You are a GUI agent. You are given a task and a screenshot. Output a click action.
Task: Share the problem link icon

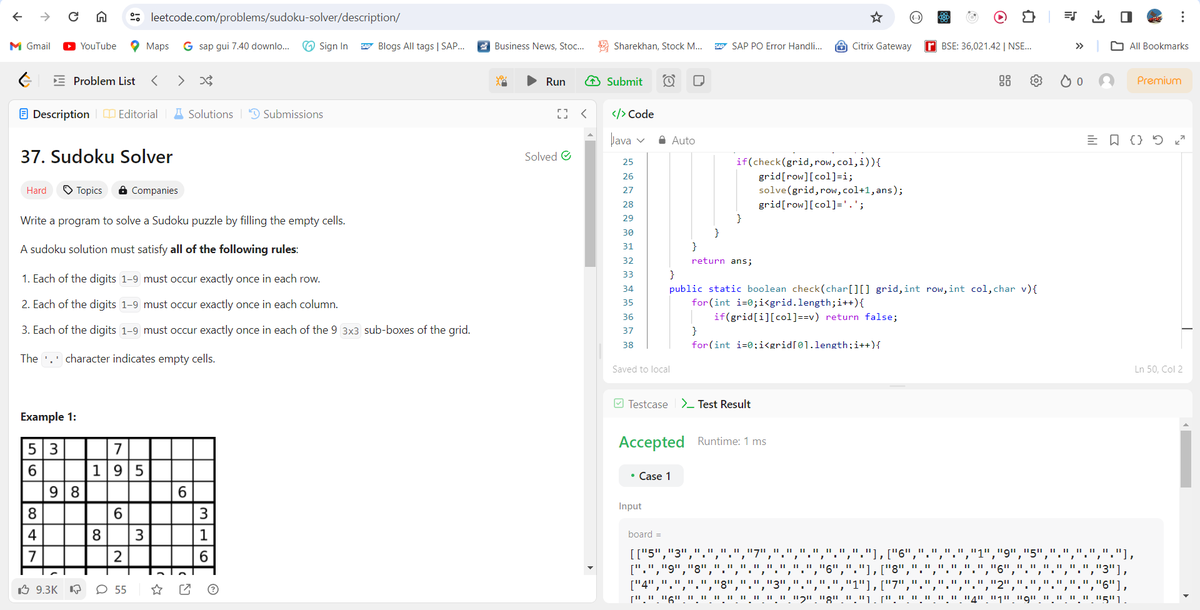click(185, 590)
